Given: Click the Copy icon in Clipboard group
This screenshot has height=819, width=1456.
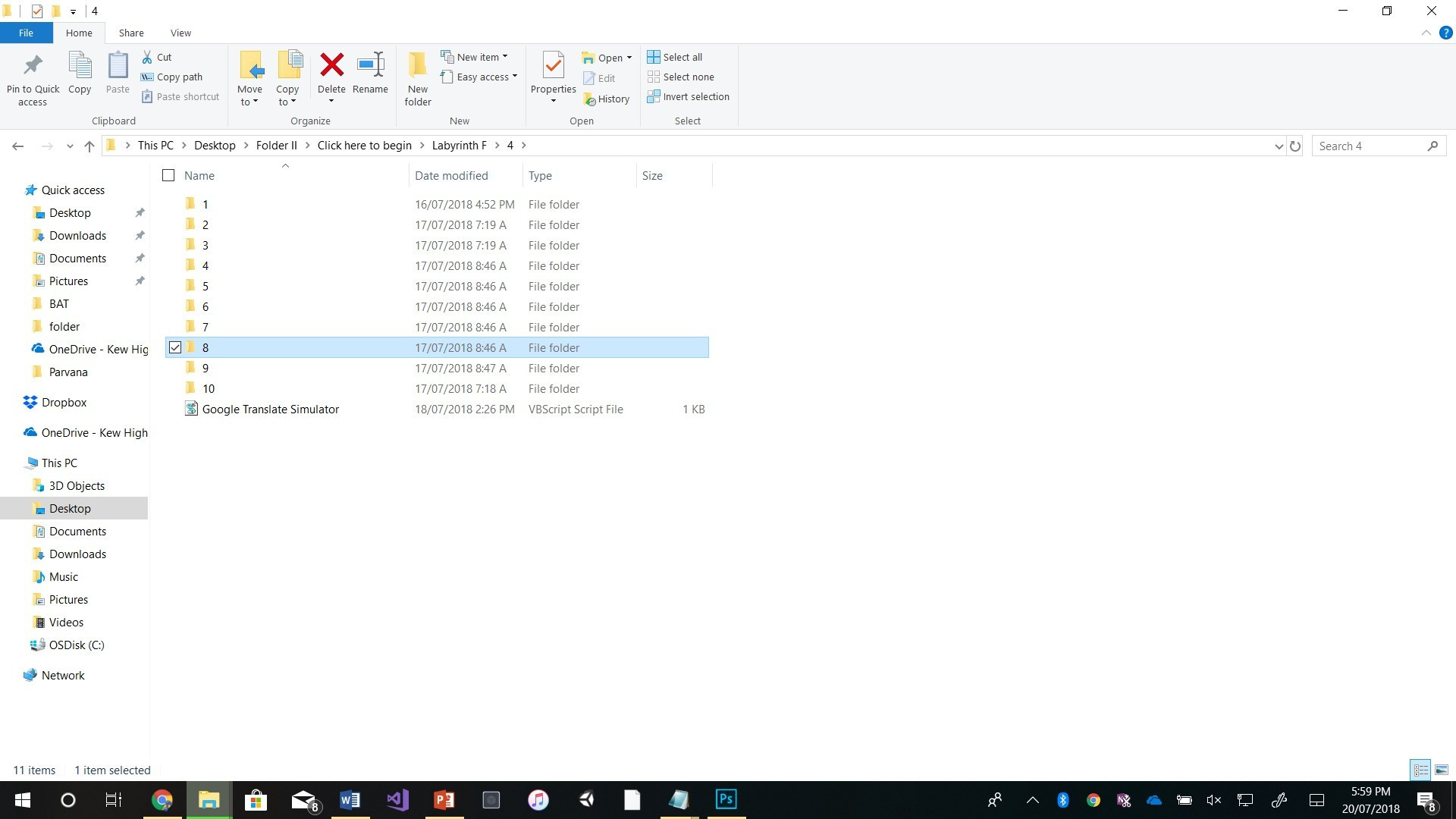Looking at the screenshot, I should tap(80, 65).
